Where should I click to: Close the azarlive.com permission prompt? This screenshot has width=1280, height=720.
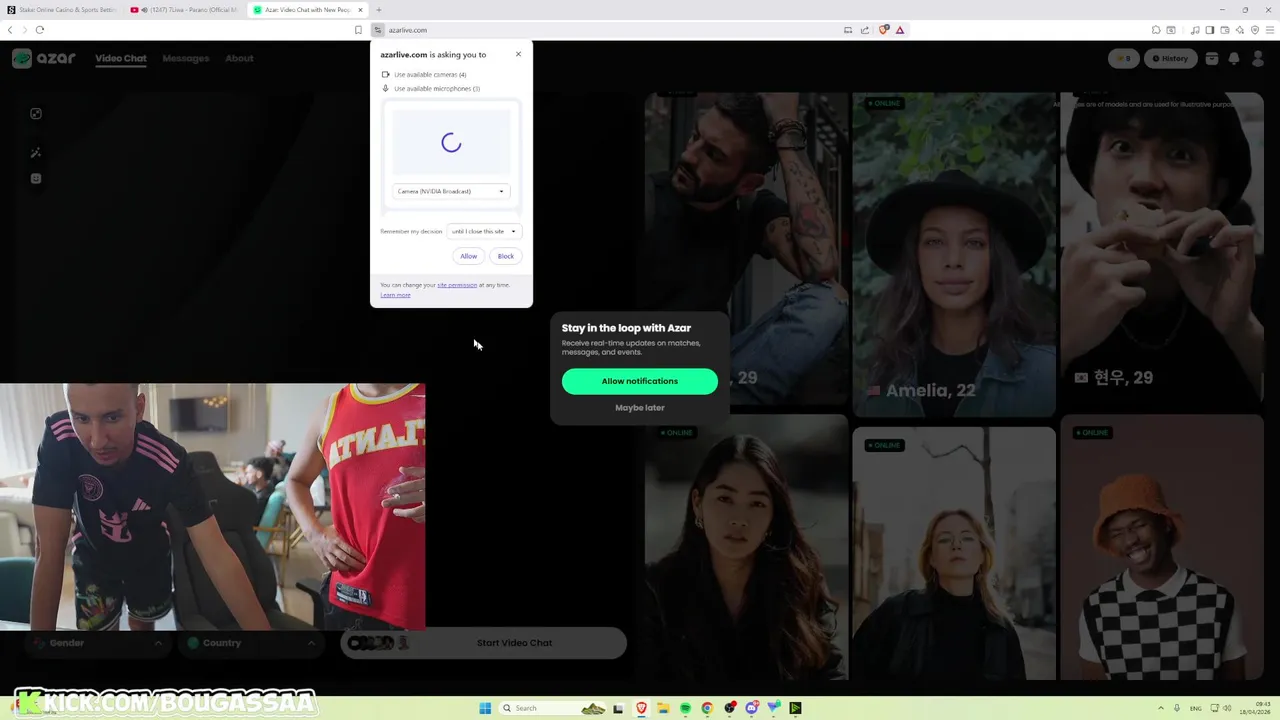(518, 54)
